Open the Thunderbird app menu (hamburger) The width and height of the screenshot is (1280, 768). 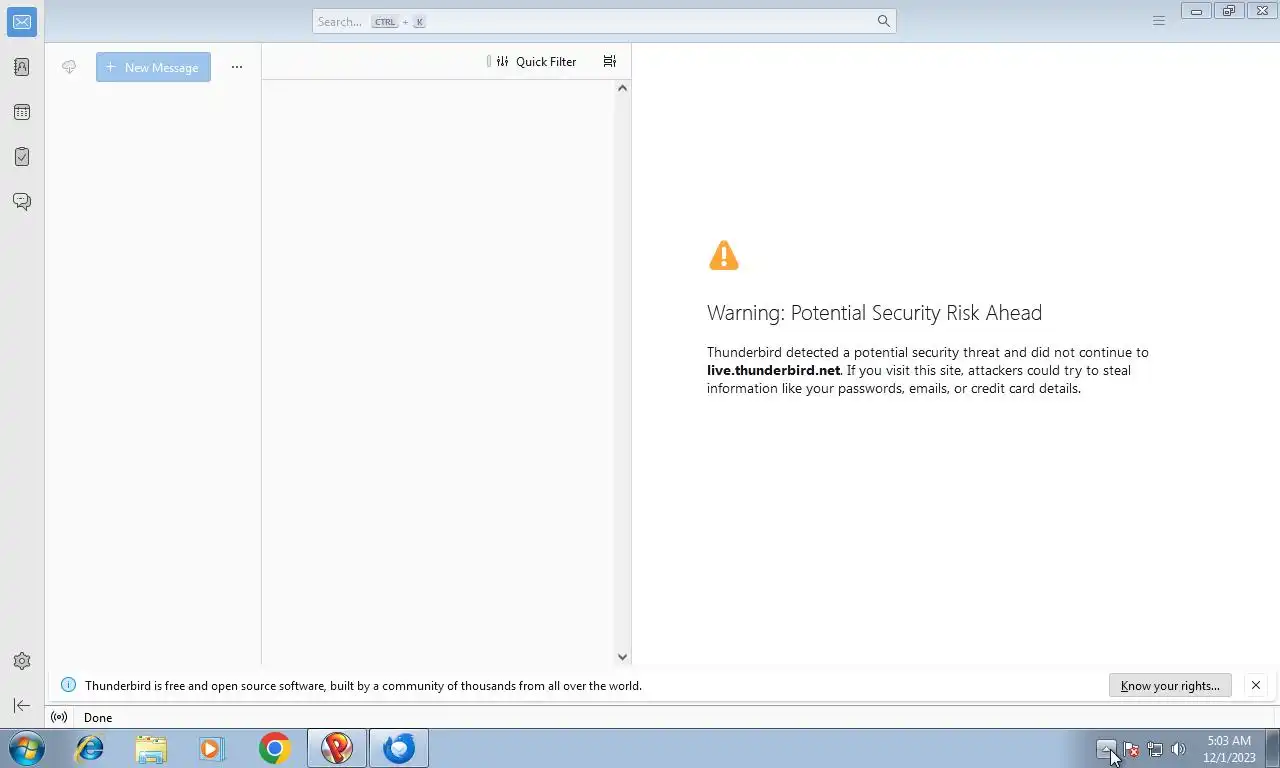[1159, 21]
